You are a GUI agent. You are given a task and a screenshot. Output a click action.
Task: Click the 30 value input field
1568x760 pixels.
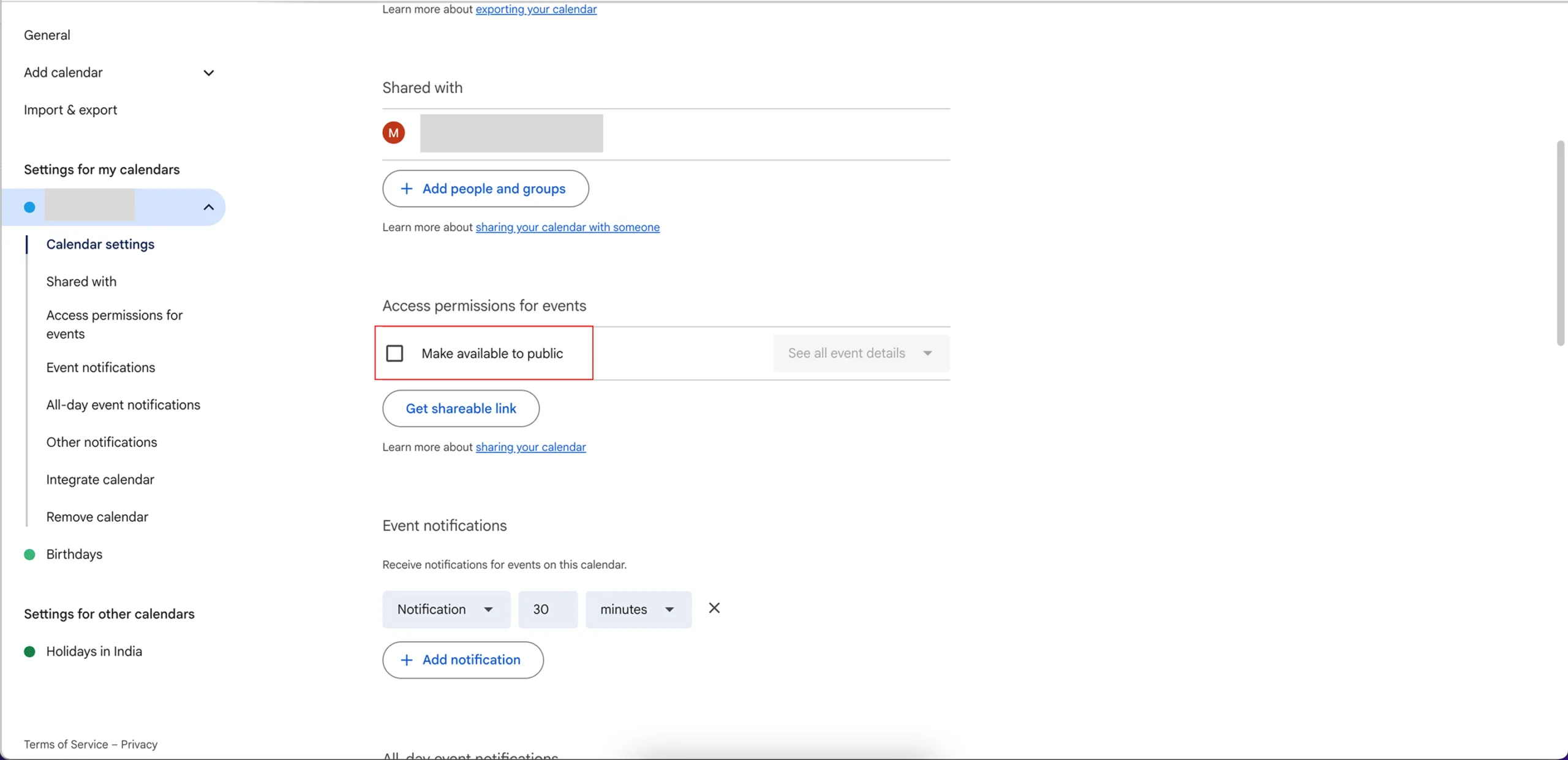(547, 609)
